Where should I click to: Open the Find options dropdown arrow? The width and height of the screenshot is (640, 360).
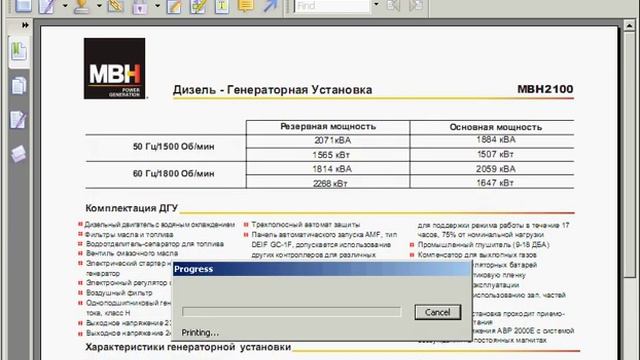[x=376, y=5]
